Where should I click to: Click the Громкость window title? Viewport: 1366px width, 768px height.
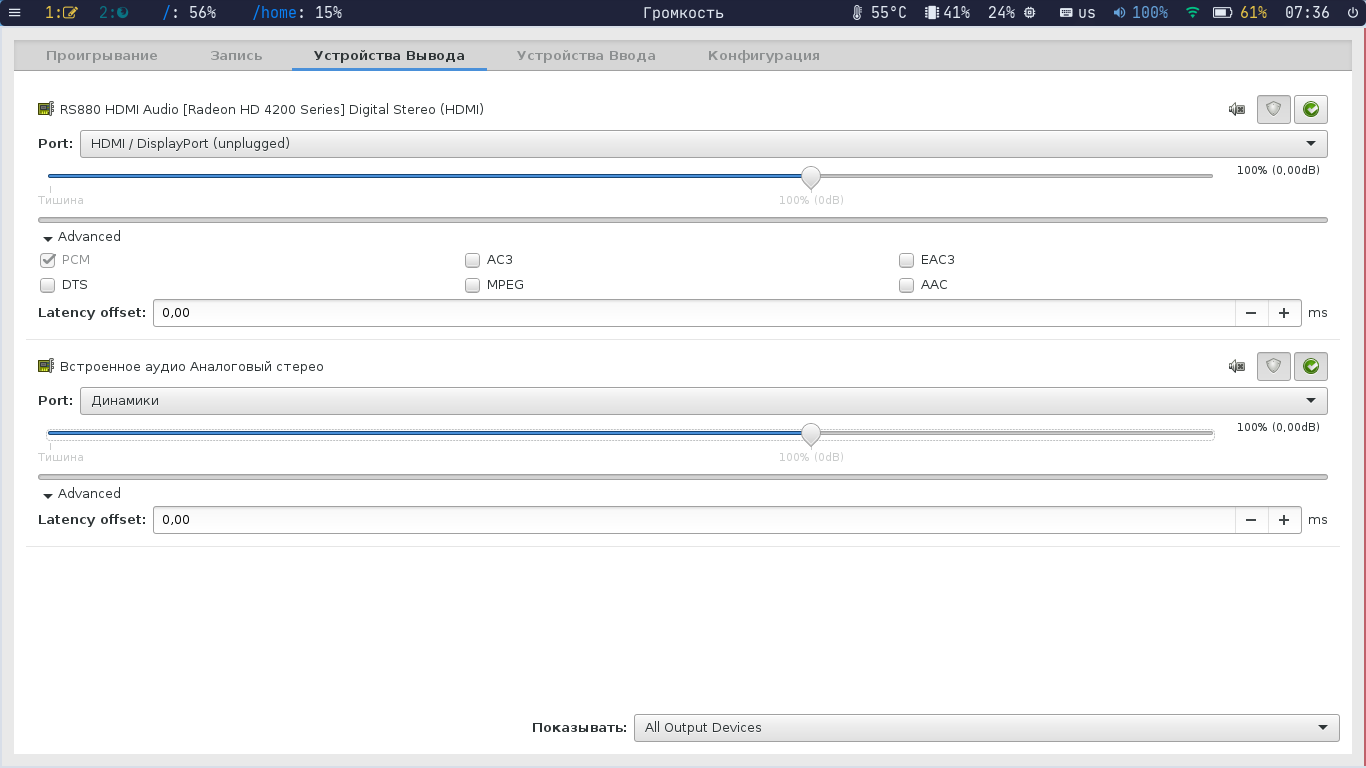click(x=683, y=13)
